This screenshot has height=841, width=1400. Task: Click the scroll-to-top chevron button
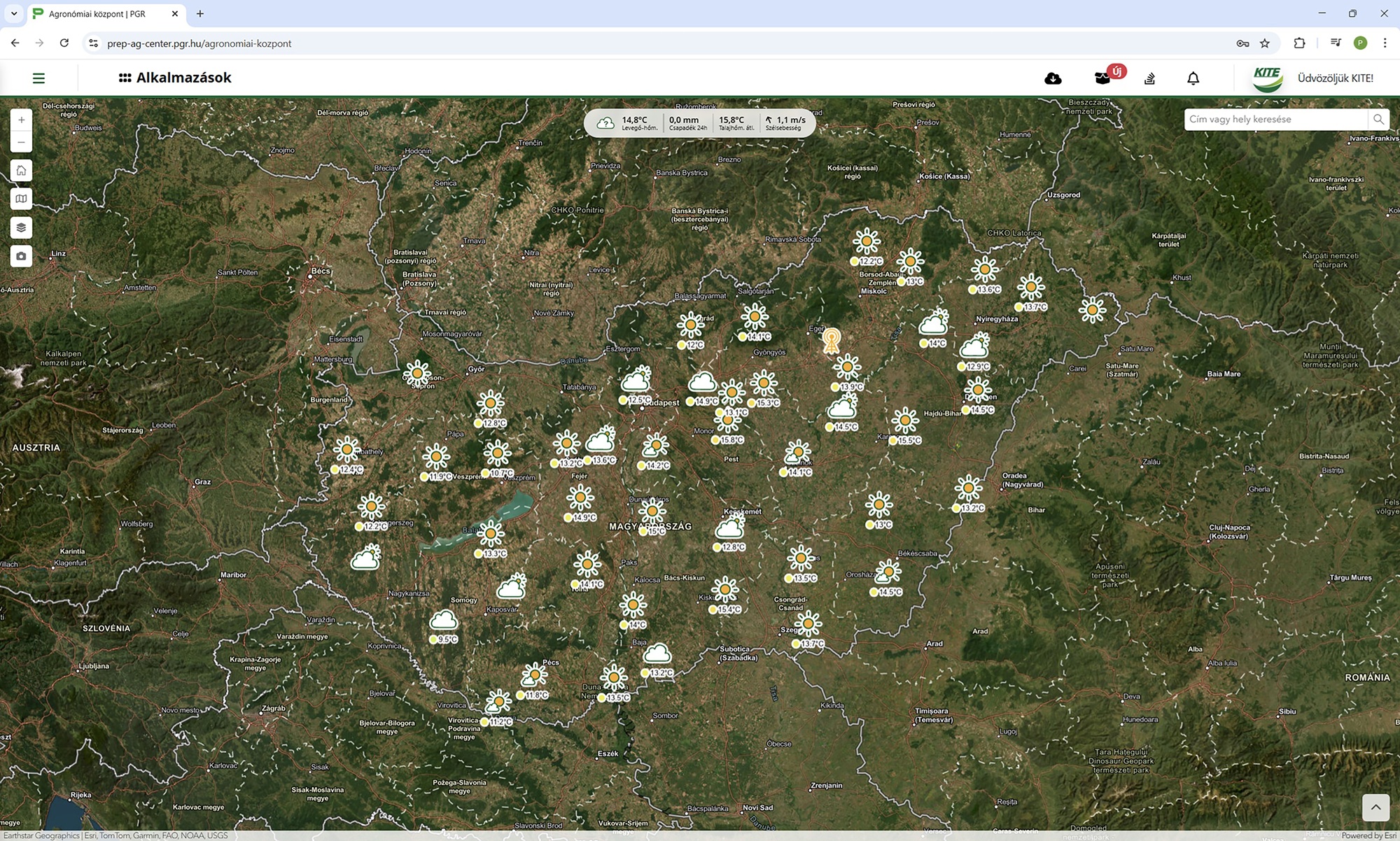pyautogui.click(x=1375, y=807)
